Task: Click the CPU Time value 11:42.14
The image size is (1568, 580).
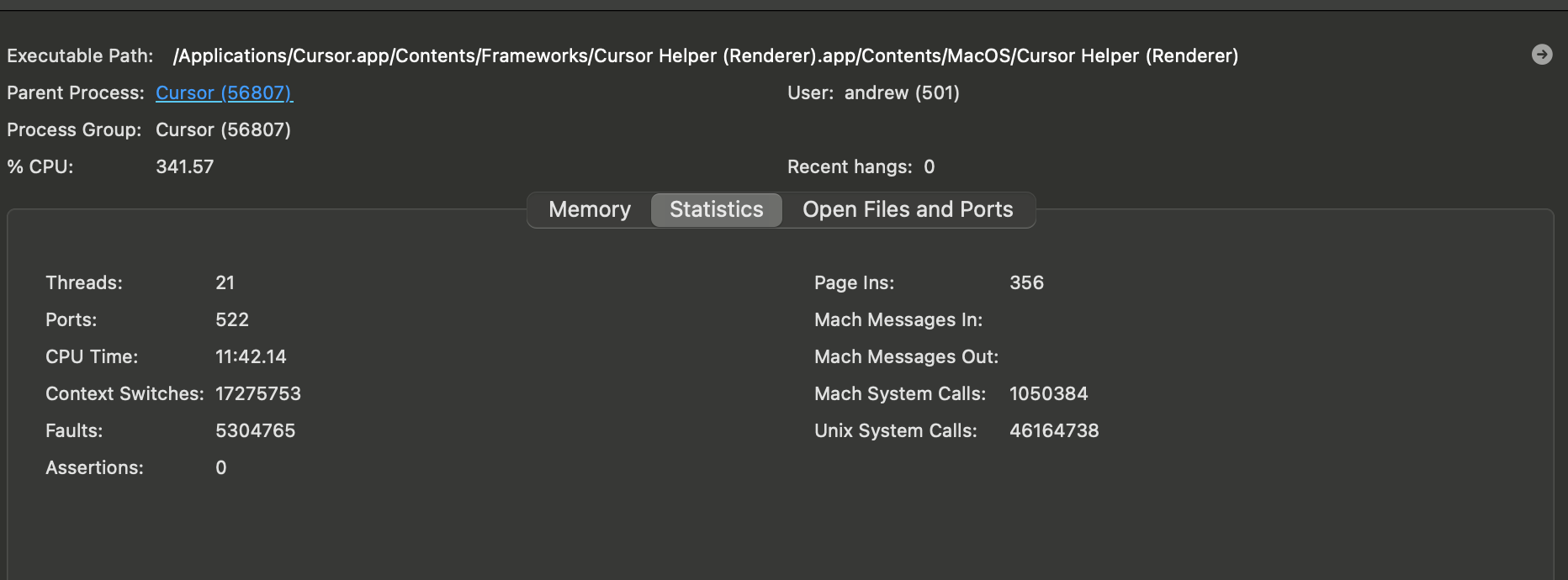Action: (251, 356)
